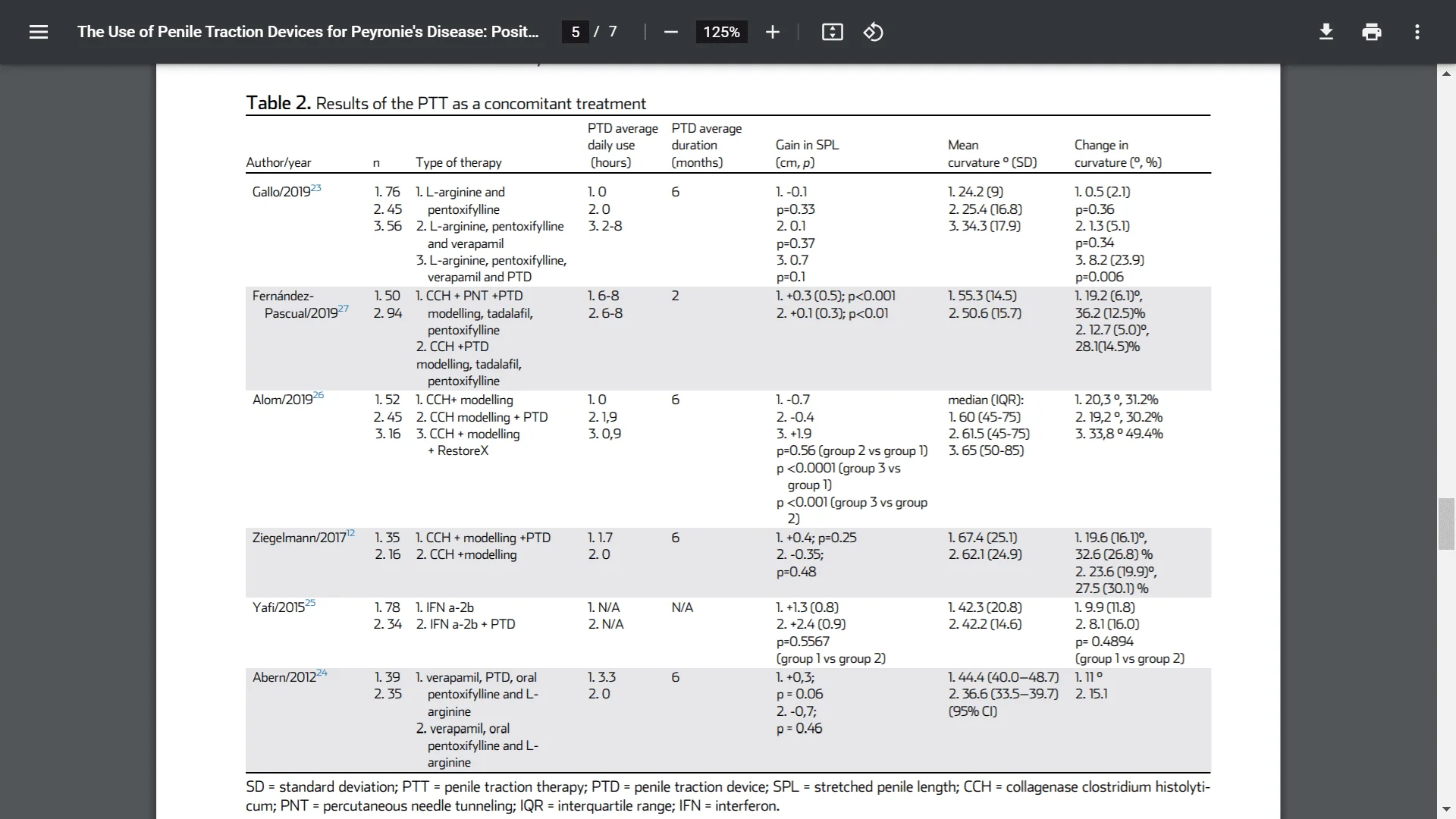This screenshot has width=1456, height=819.
Task: Click the scrollbar down arrow
Action: [x=1446, y=809]
